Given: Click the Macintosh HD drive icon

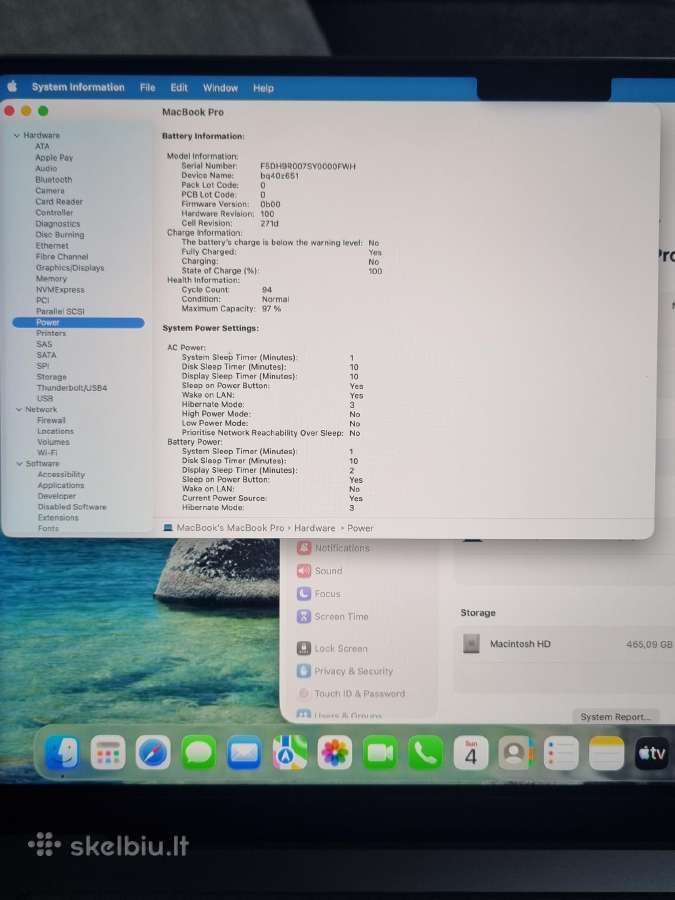Looking at the screenshot, I should tap(471, 644).
